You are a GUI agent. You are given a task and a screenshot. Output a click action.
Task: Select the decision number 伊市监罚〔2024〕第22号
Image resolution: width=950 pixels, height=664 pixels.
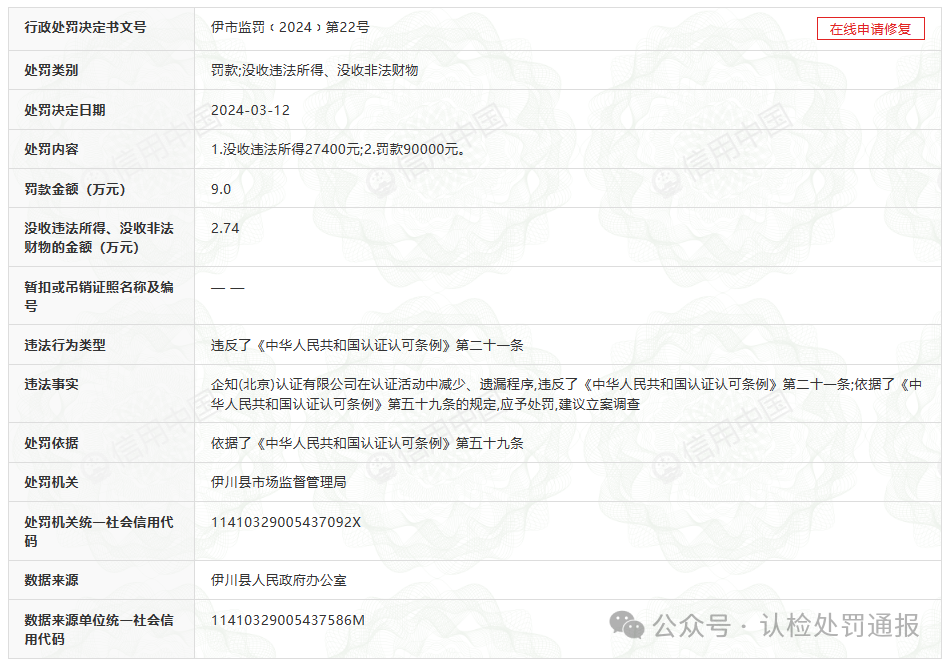[x=290, y=27]
